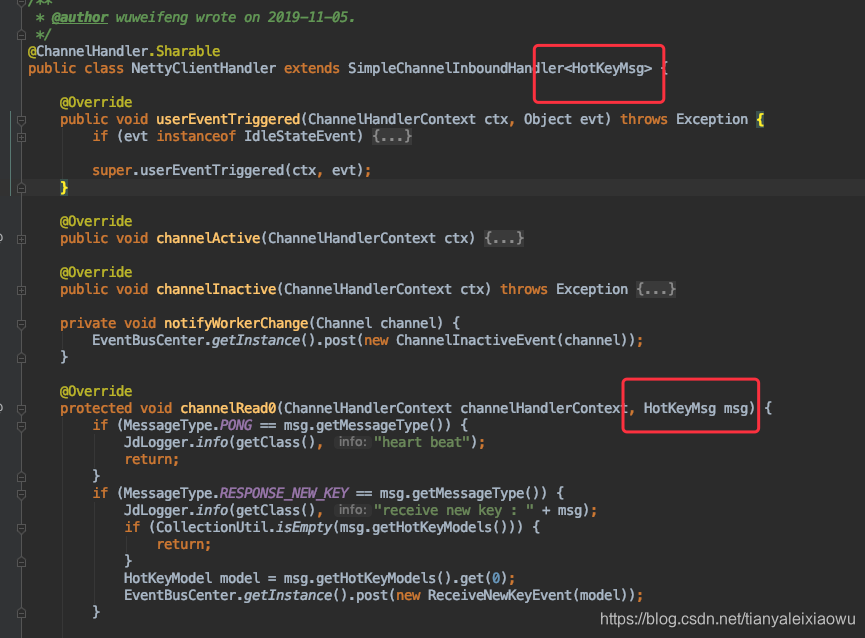Expand the channelActive method gutter fold marker
This screenshot has height=638, width=865.
pos(22,239)
